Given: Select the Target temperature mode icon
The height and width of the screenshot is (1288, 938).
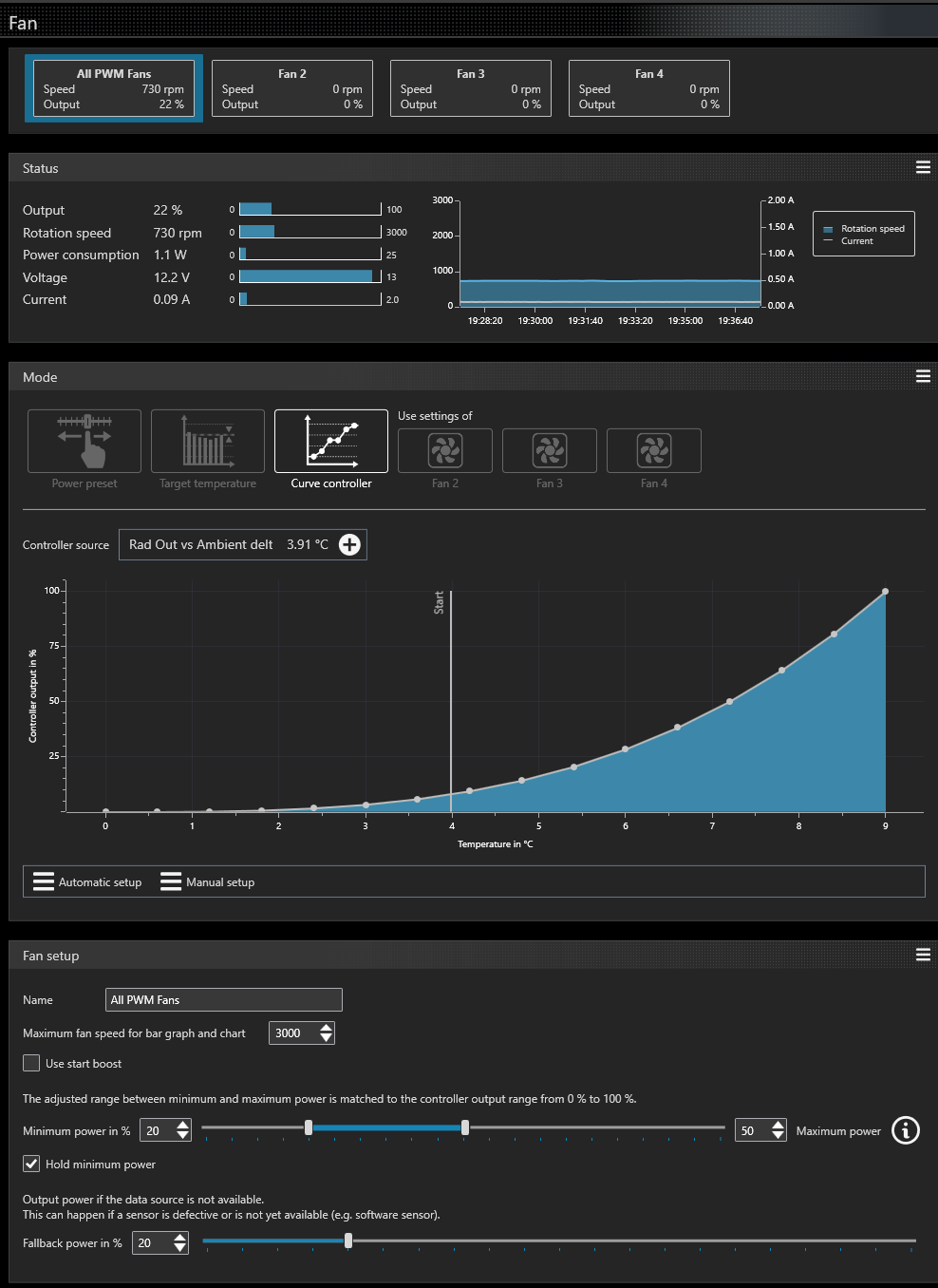Looking at the screenshot, I should 208,441.
